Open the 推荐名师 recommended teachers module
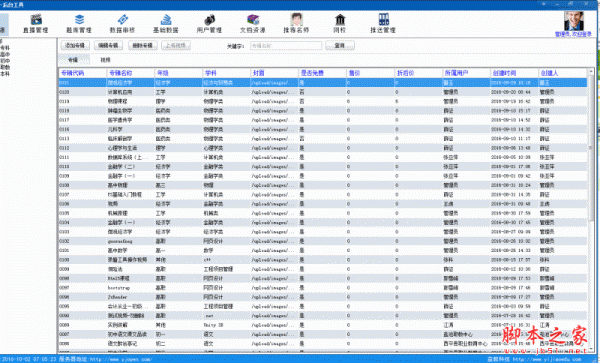Viewport: 600px width, 363px height. pos(296,24)
